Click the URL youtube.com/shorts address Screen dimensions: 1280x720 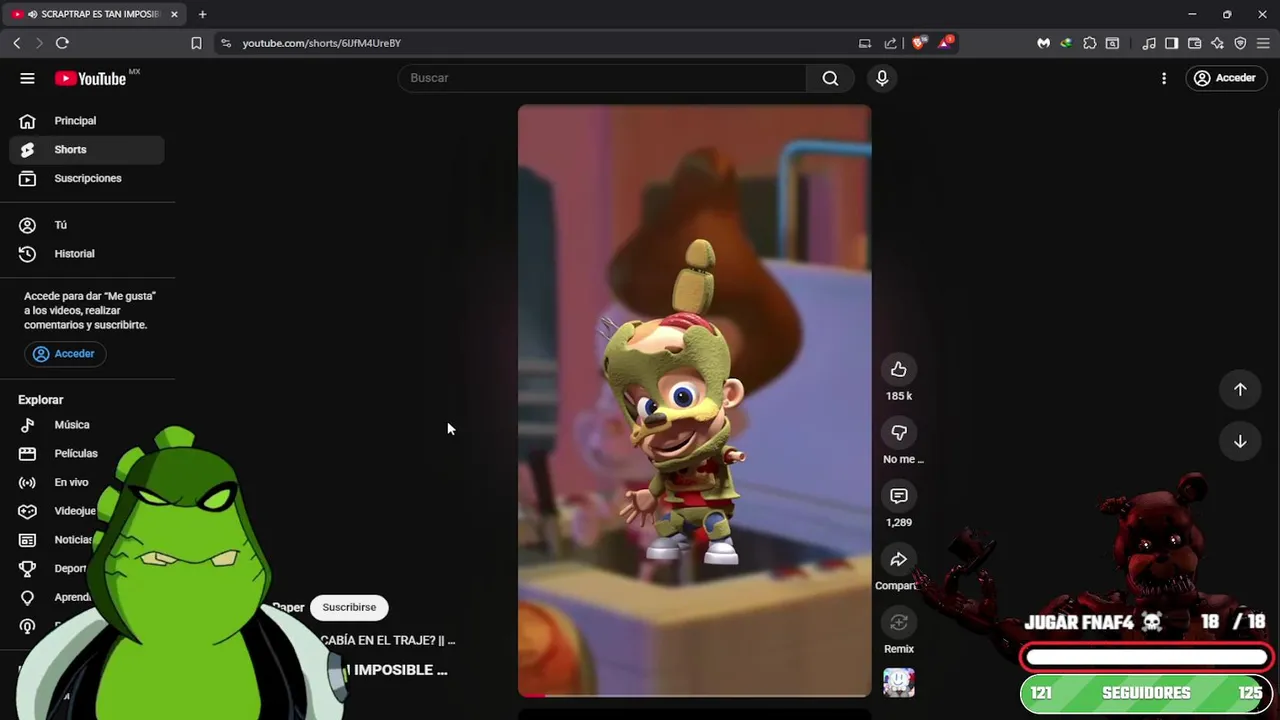tap(321, 43)
